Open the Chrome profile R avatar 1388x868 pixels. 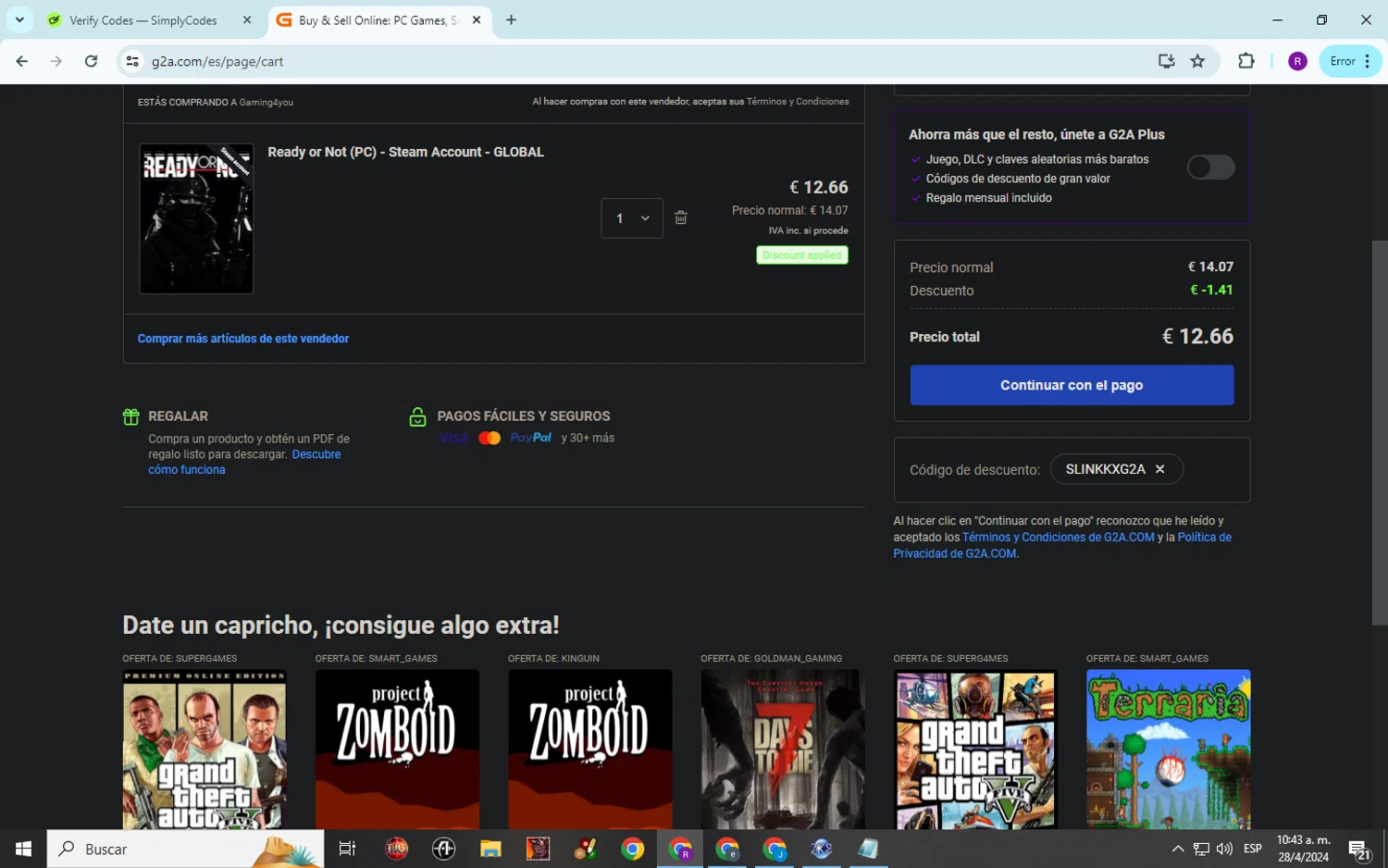click(1297, 61)
